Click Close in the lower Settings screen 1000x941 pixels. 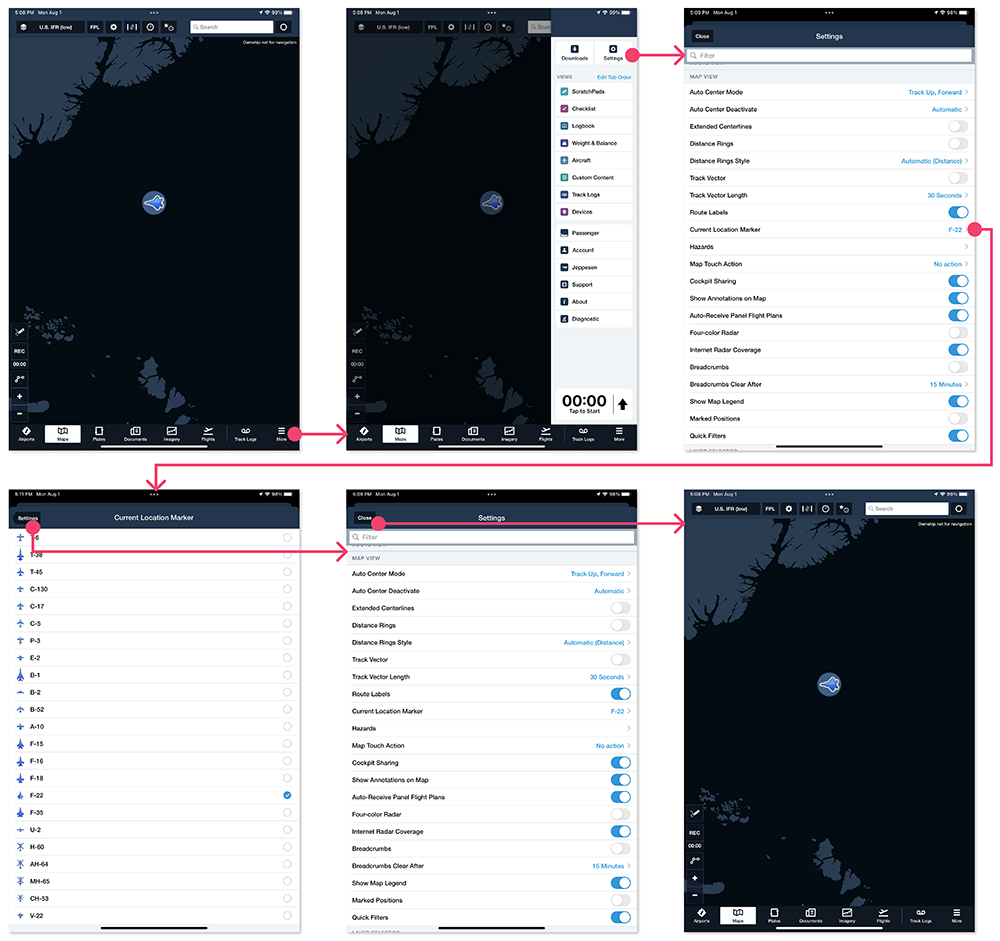[364, 518]
